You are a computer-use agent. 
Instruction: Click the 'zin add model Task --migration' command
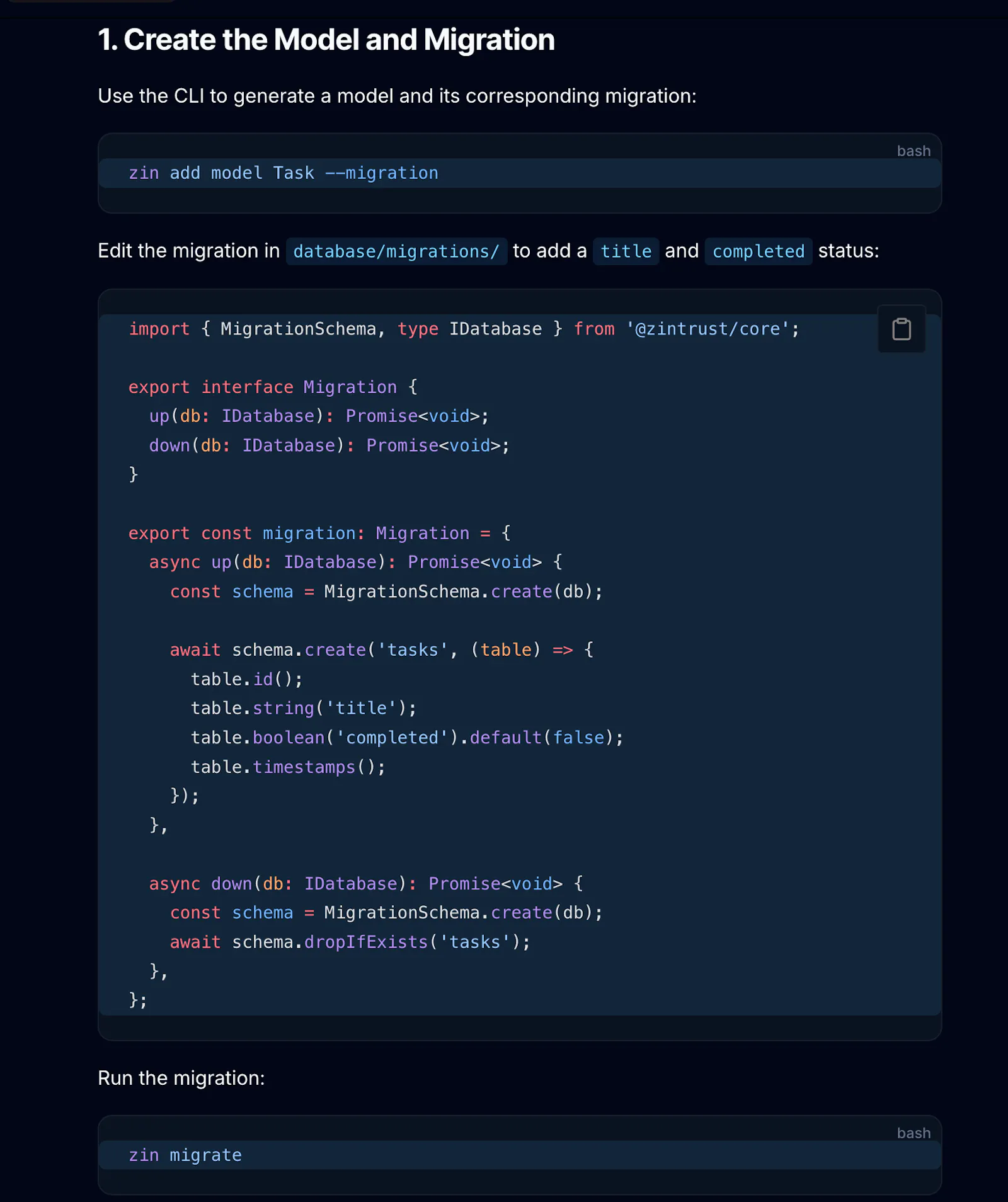283,173
